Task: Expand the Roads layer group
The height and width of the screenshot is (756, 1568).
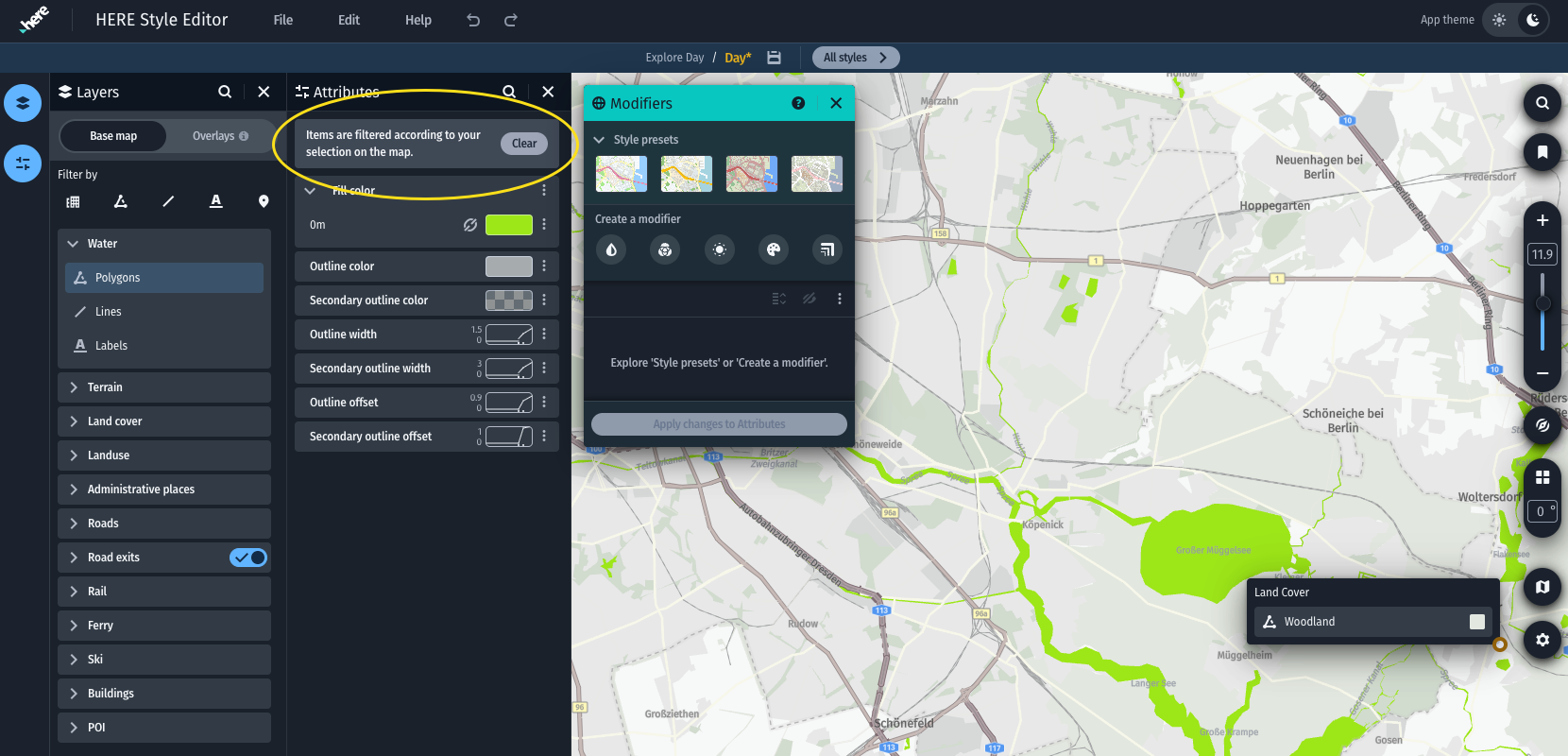Action: pos(73,524)
